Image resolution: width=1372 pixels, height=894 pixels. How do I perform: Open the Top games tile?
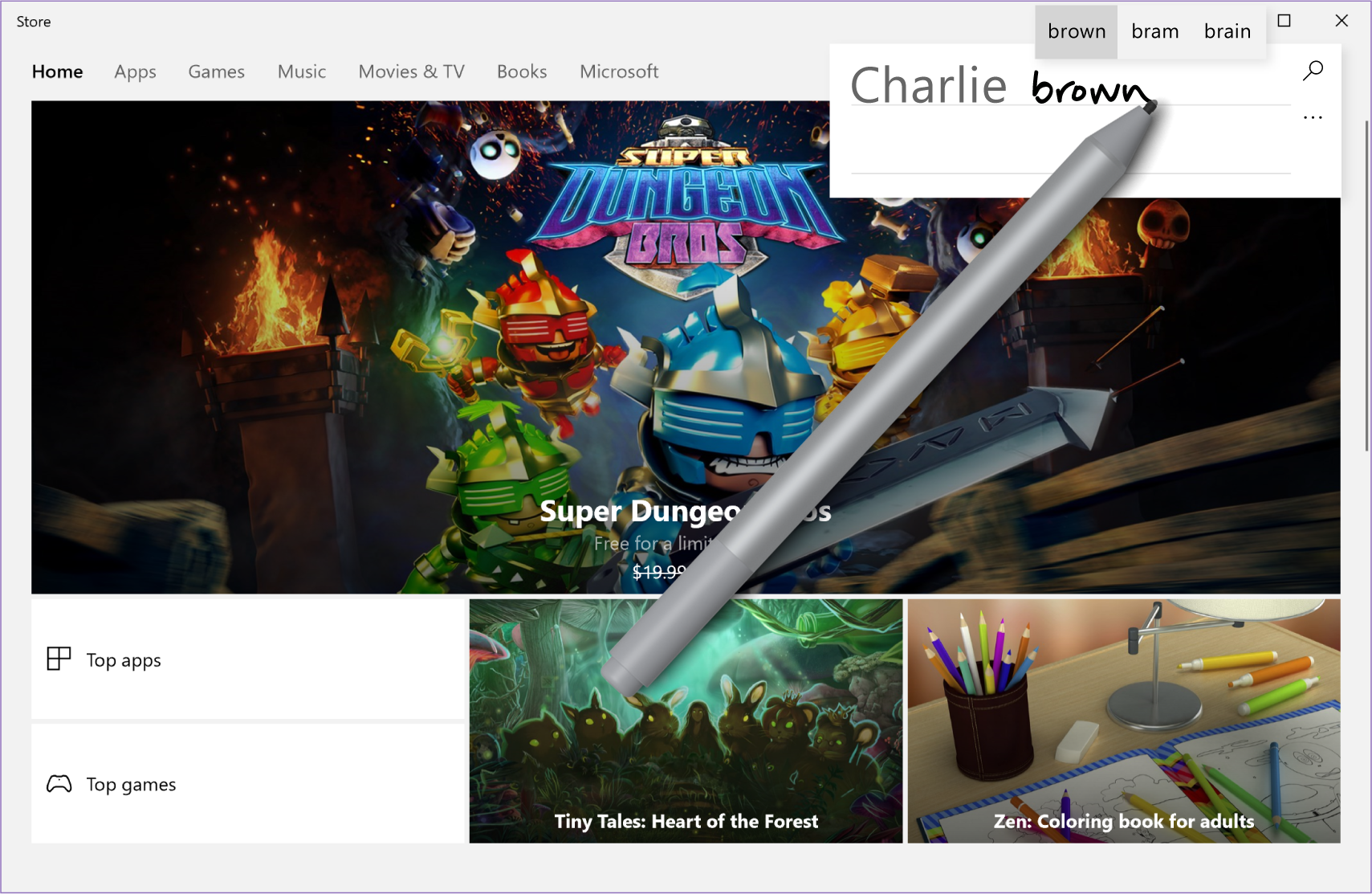248,783
